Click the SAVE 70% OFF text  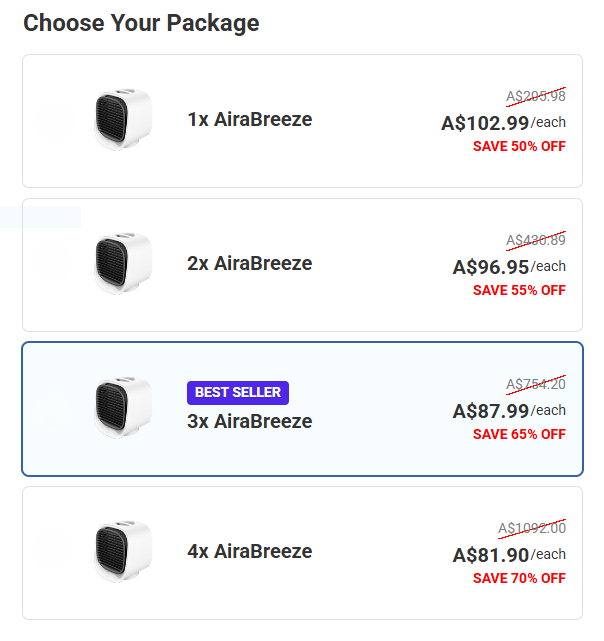[x=519, y=579]
